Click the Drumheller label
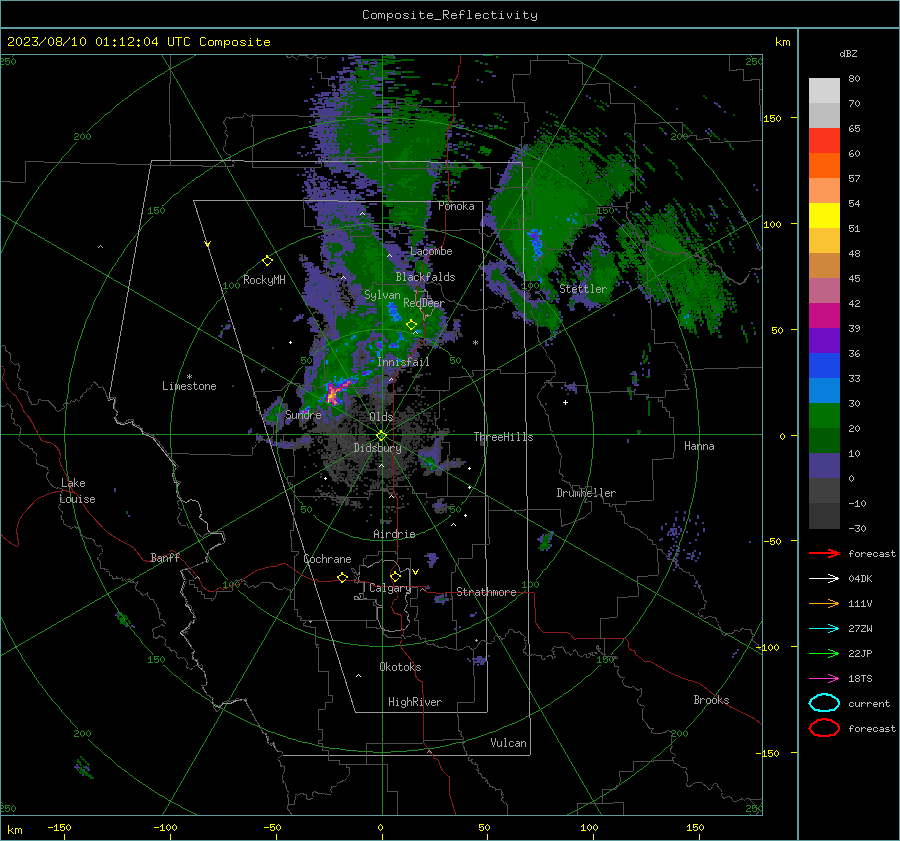Image resolution: width=900 pixels, height=841 pixels. pyautogui.click(x=586, y=493)
